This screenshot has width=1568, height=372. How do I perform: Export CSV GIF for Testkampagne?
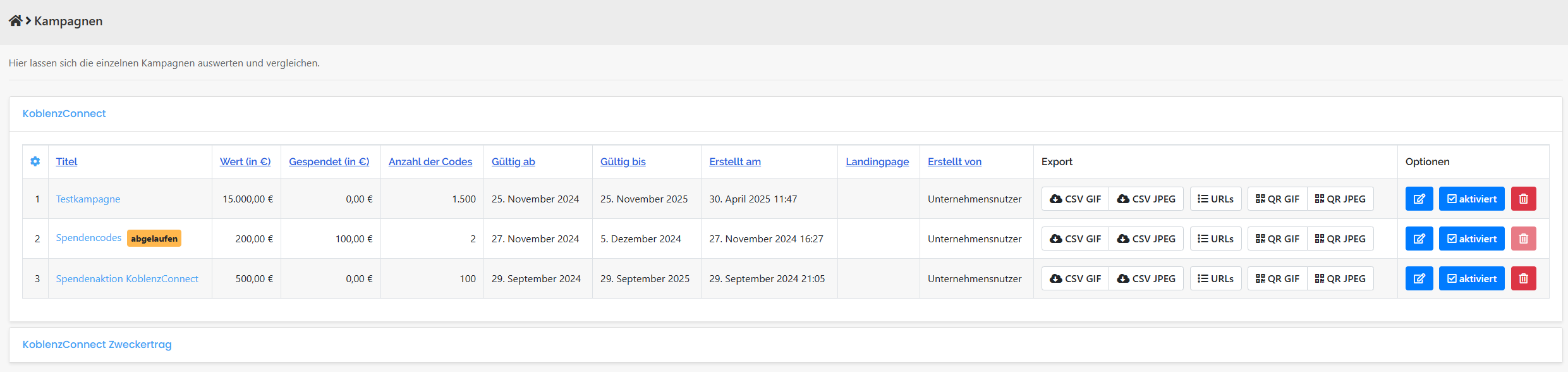1075,199
